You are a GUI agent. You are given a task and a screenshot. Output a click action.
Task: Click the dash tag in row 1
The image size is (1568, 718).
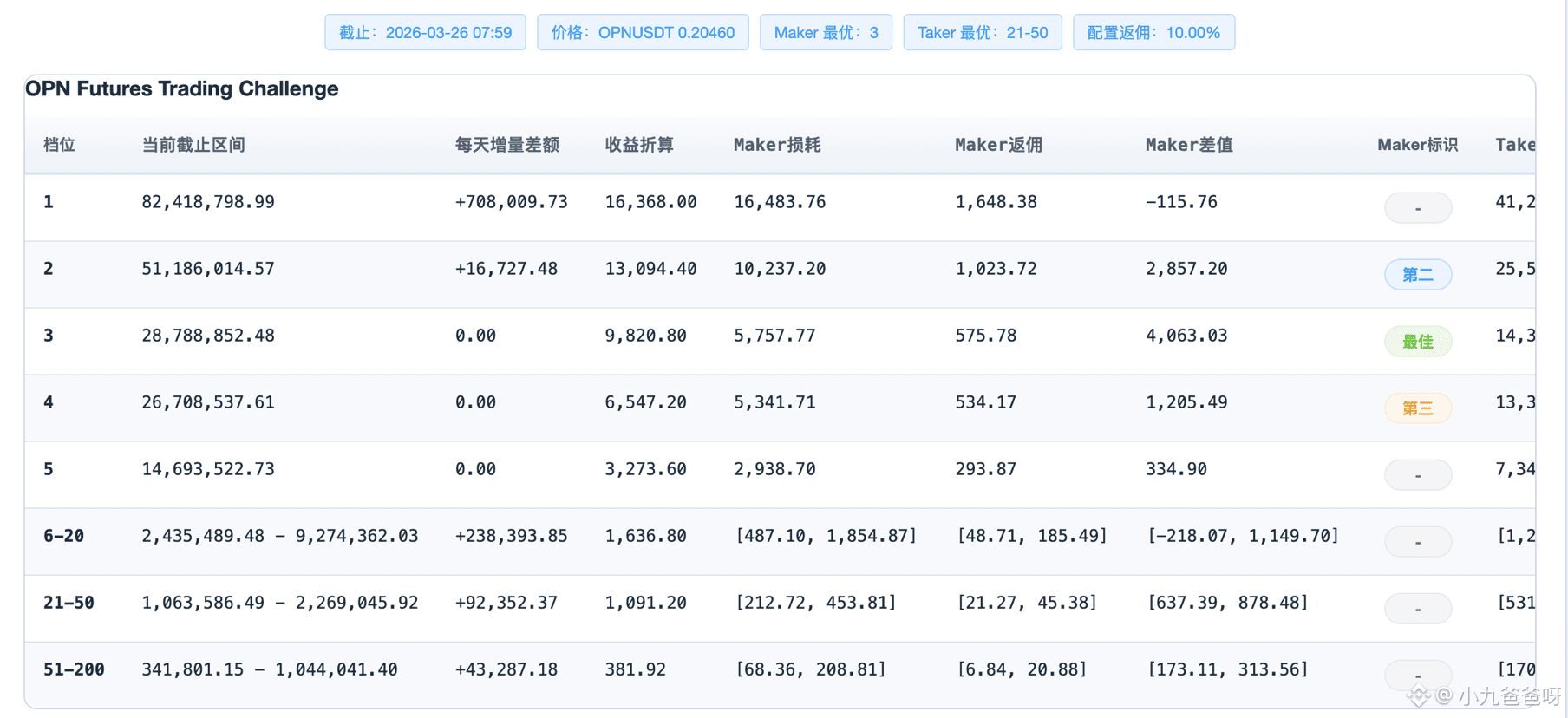tap(1418, 208)
